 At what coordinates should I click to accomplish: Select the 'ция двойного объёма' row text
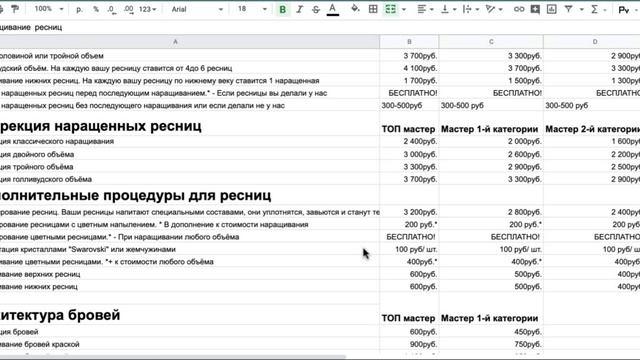click(37, 154)
